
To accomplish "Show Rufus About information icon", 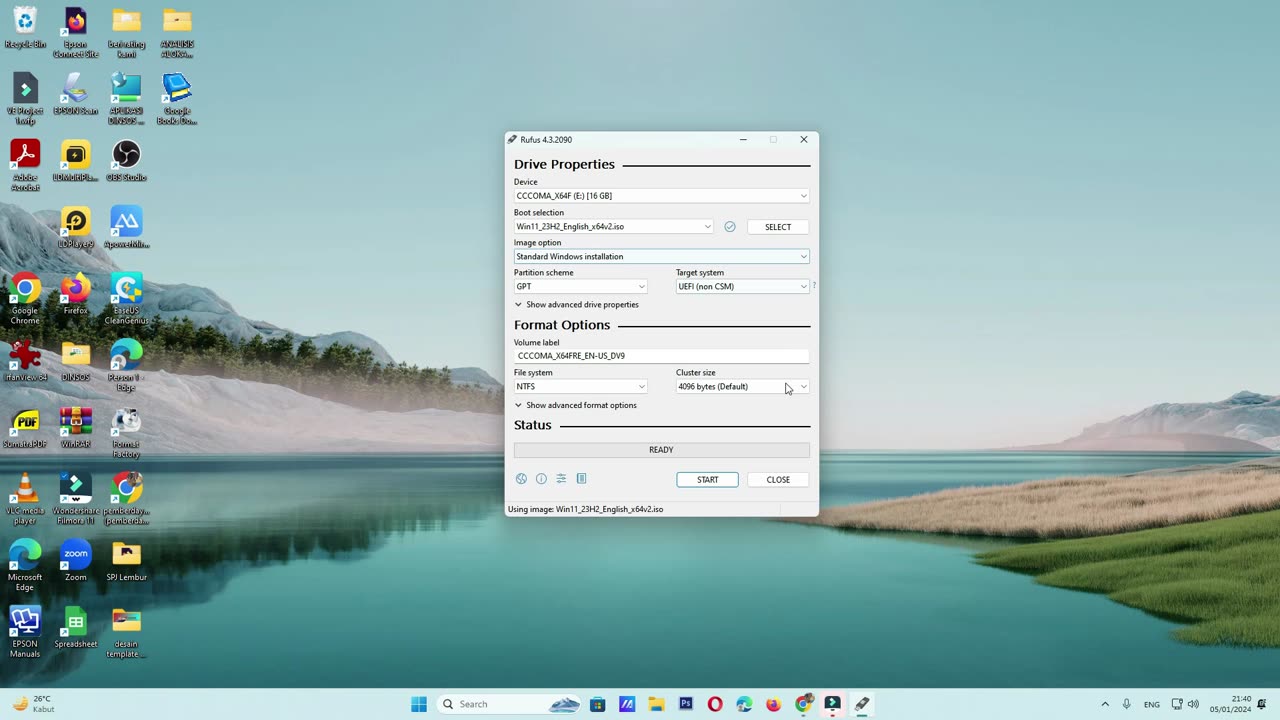I will coord(541,479).
